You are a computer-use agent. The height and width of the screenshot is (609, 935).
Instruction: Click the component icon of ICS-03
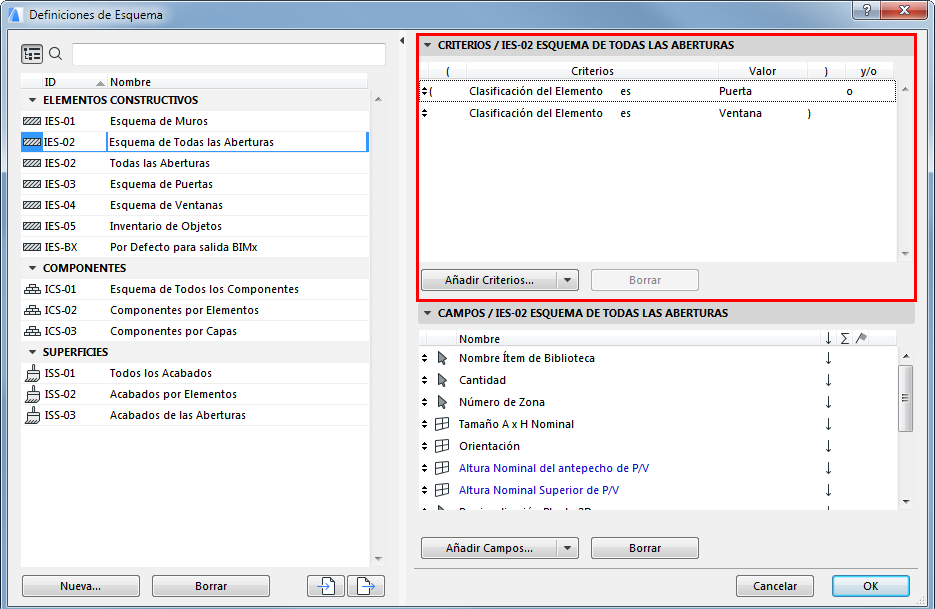[x=32, y=331]
